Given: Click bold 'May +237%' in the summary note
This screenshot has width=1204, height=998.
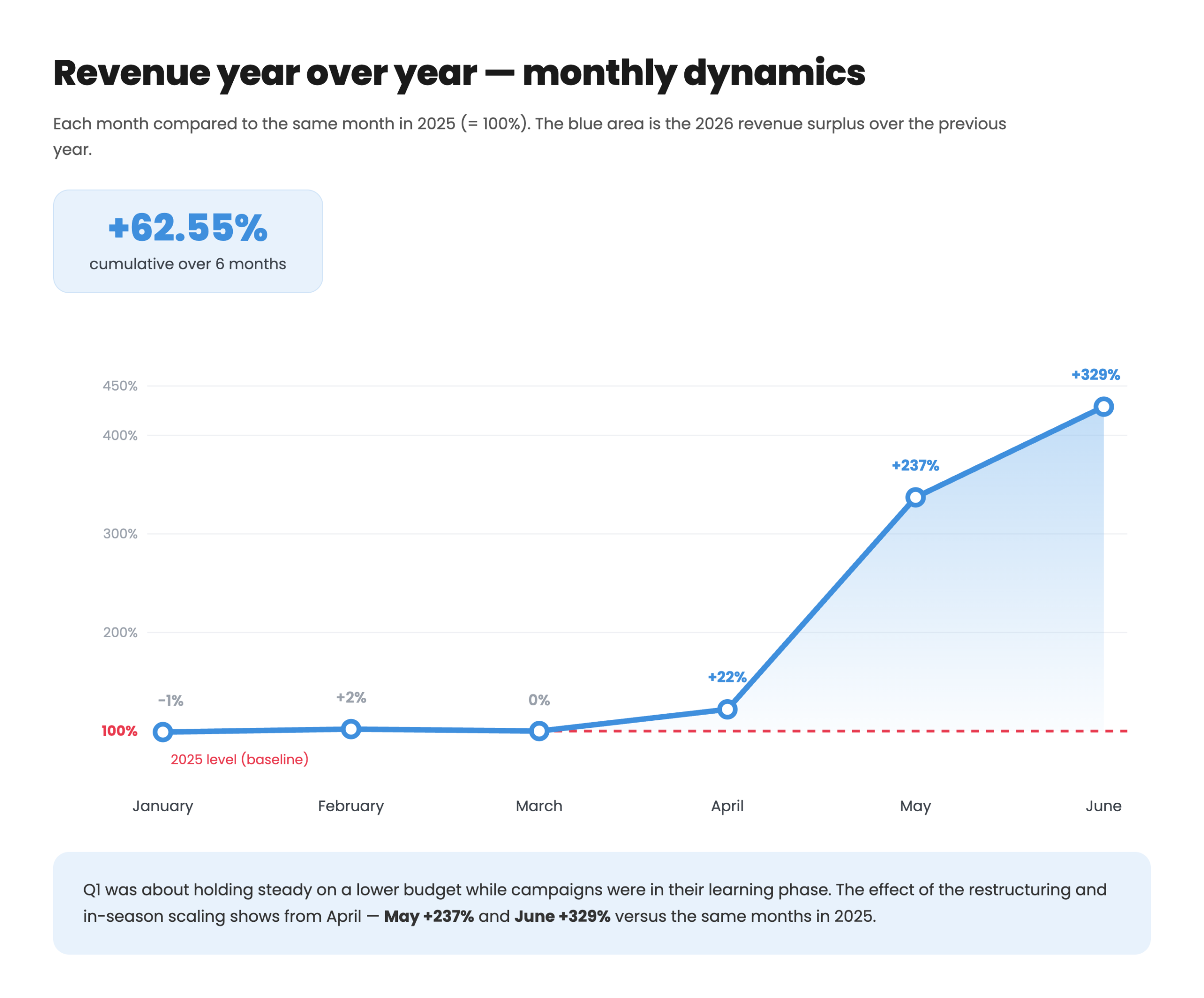Looking at the screenshot, I should pos(429,916).
